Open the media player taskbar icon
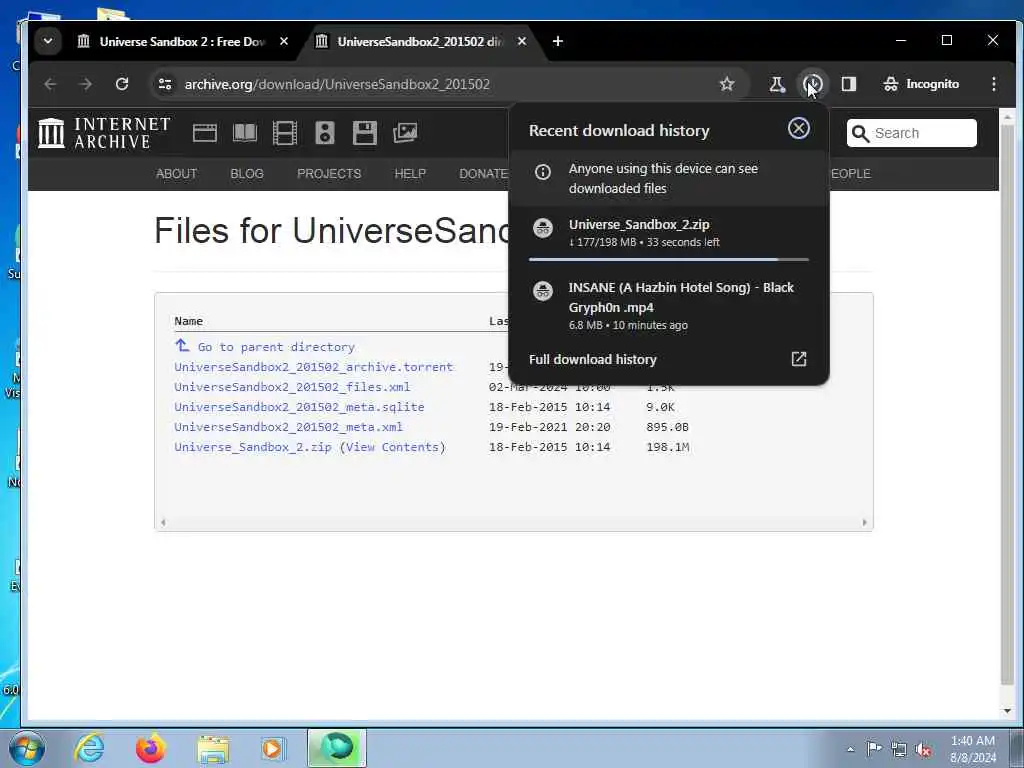This screenshot has width=1024, height=768. click(x=272, y=749)
